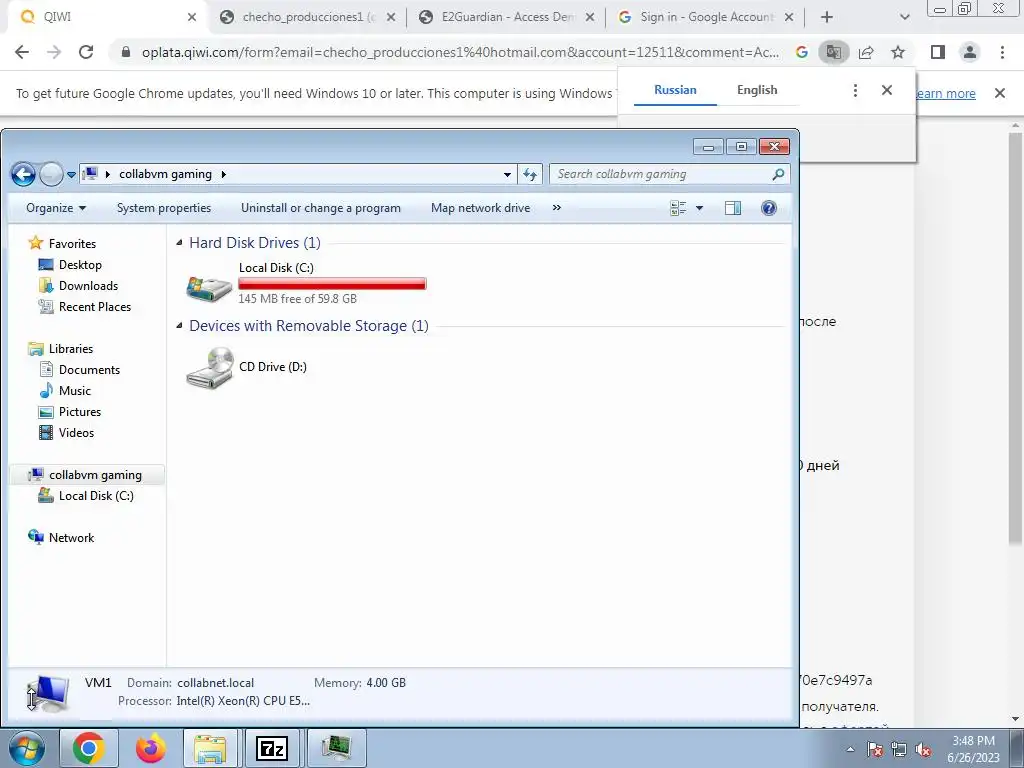
Task: Click Chrome's back navigation arrow
Action: [22, 52]
